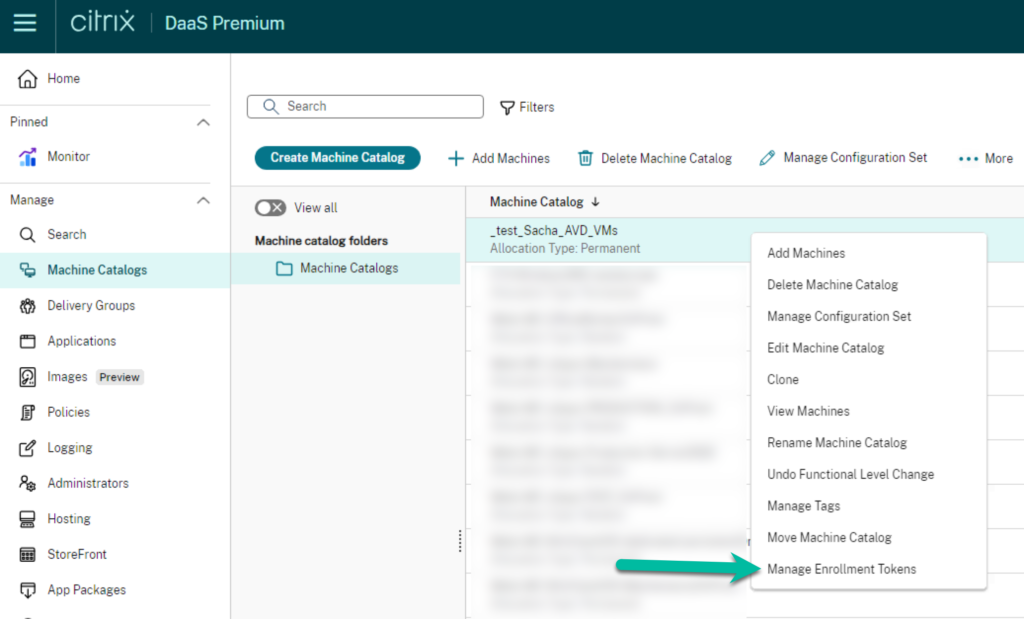Open the Filters option
1024x619 pixels.
(527, 107)
